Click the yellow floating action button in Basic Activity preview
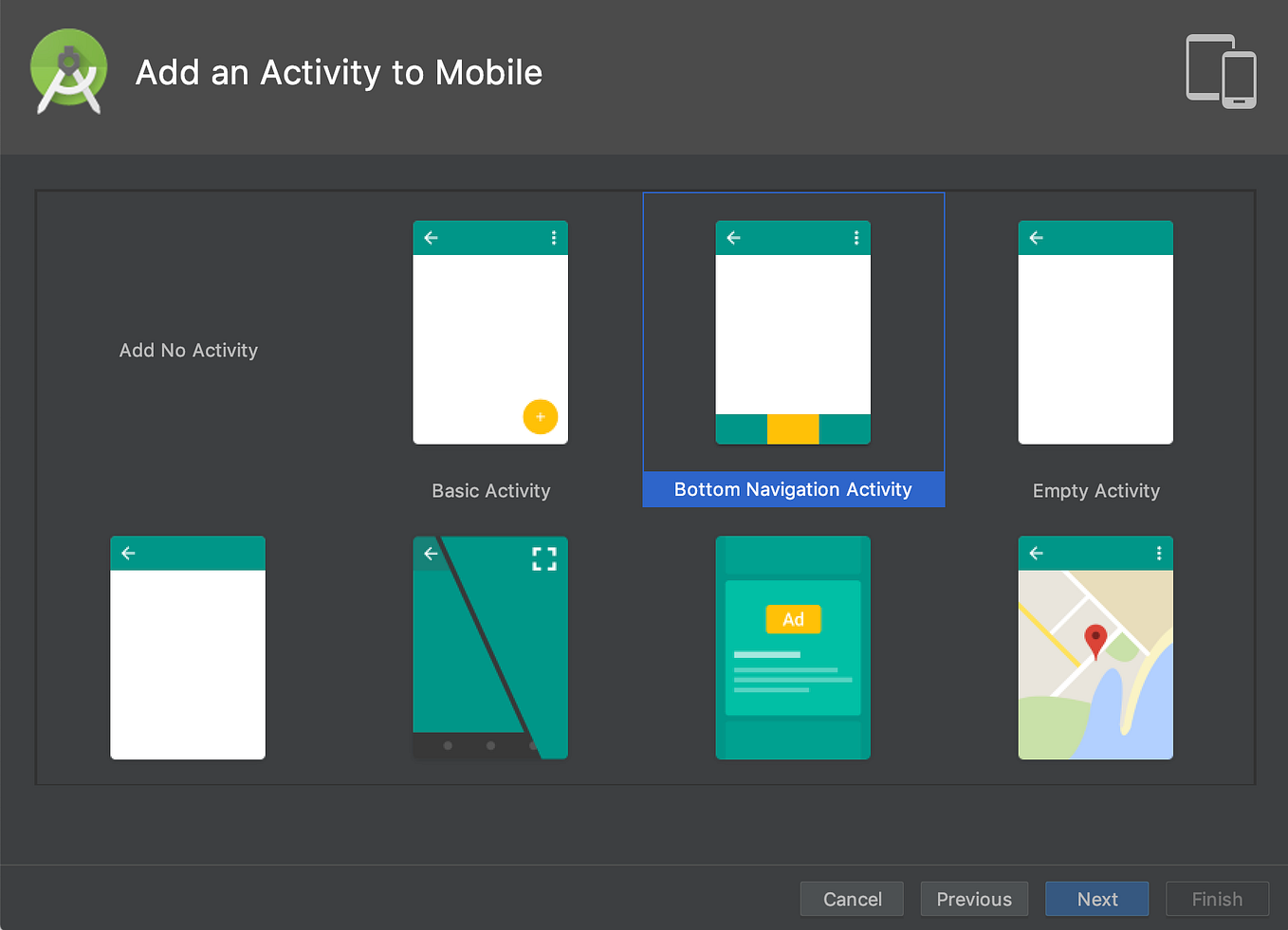The image size is (1288, 930). [541, 417]
